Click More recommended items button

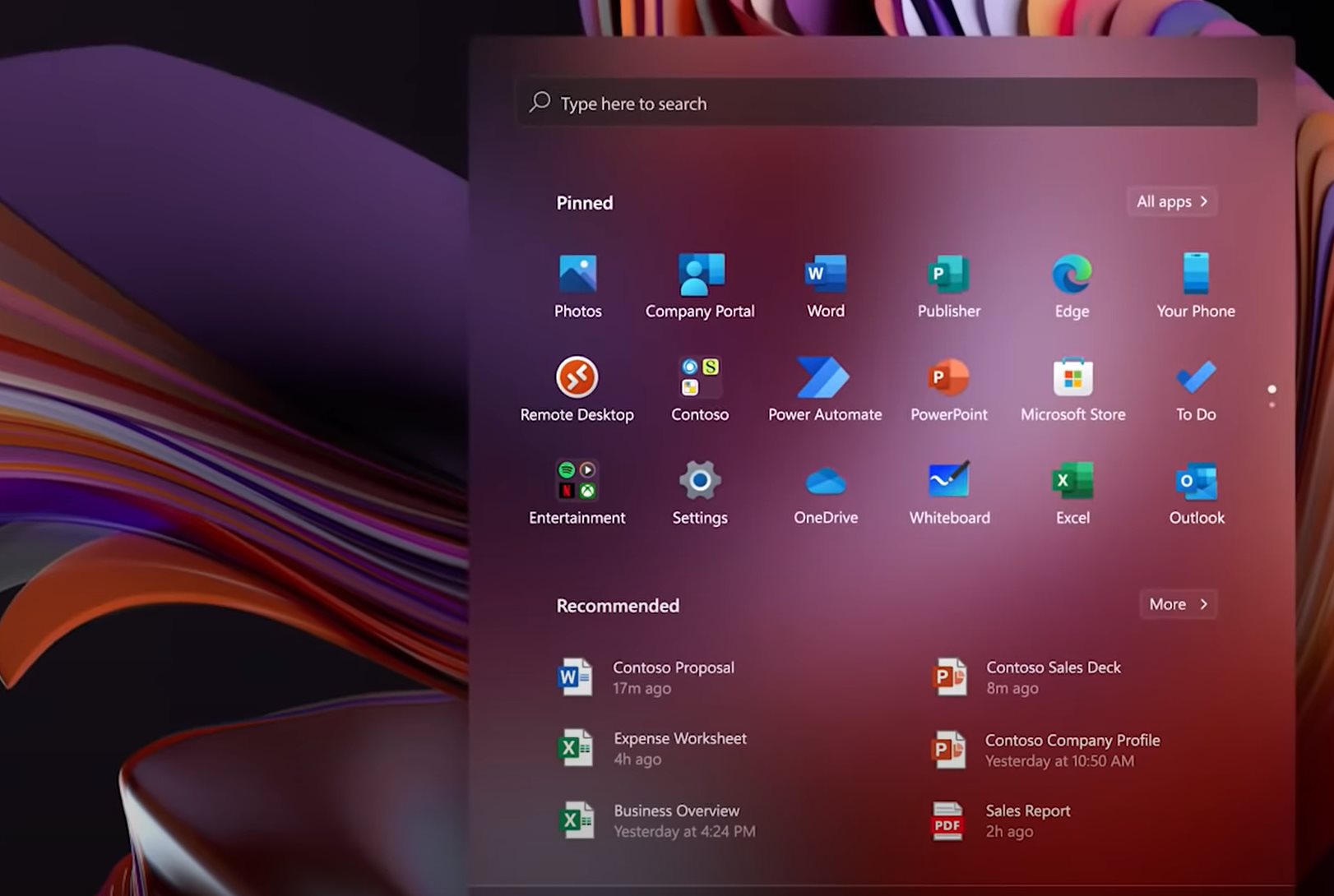[x=1178, y=604]
